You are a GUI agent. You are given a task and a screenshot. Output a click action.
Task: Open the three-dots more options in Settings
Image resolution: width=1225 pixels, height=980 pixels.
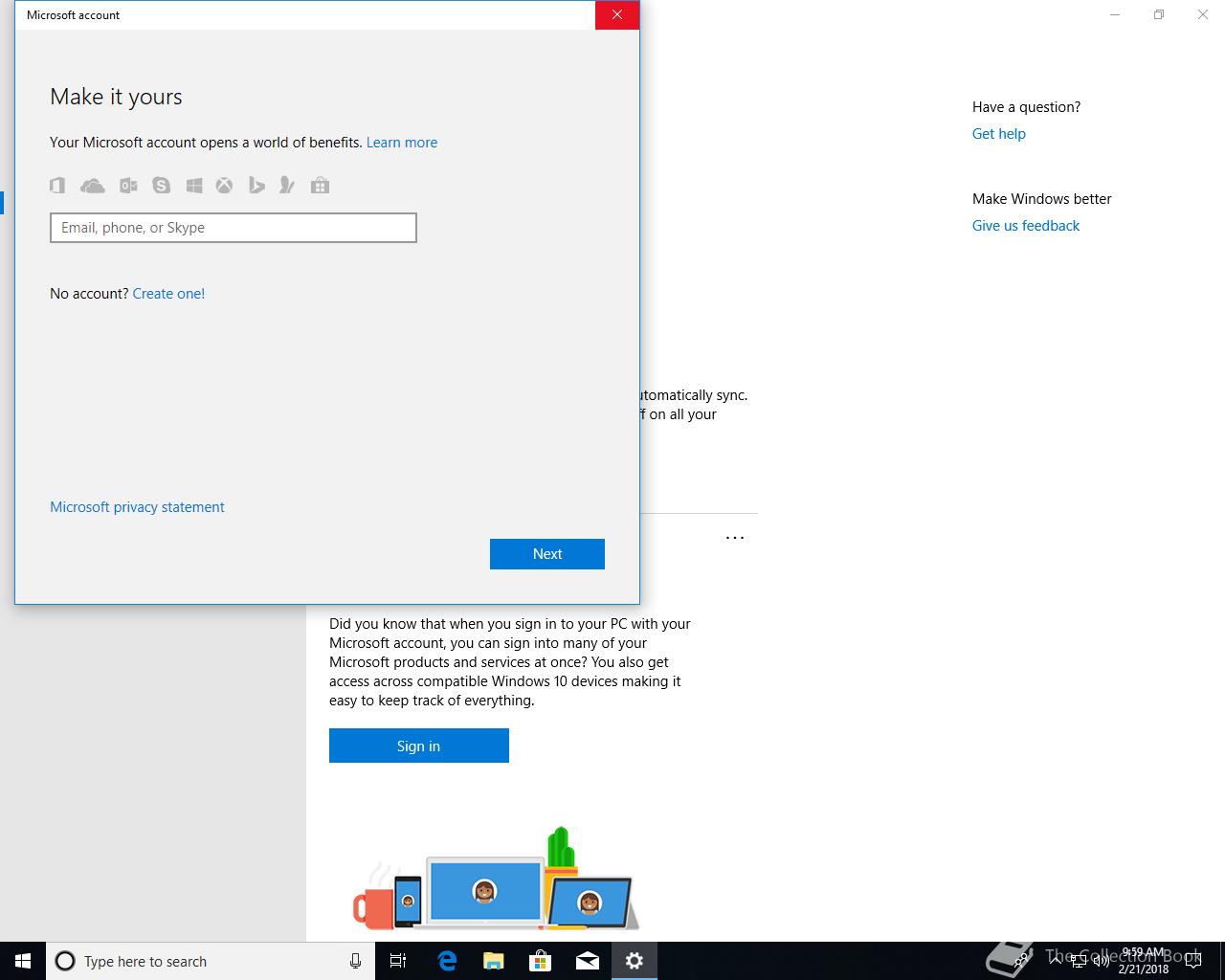click(x=735, y=538)
